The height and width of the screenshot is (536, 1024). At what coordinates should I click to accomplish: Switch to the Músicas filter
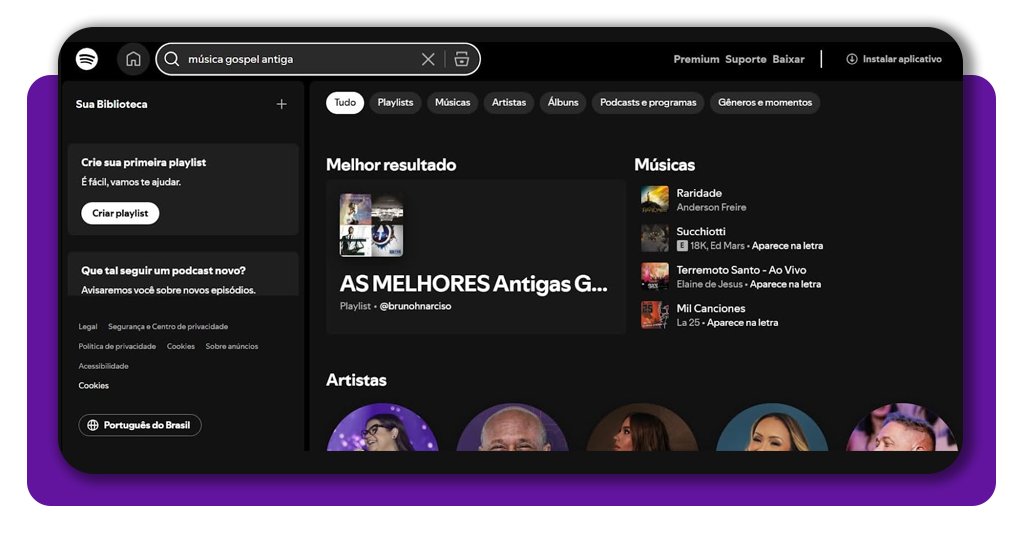click(x=453, y=102)
